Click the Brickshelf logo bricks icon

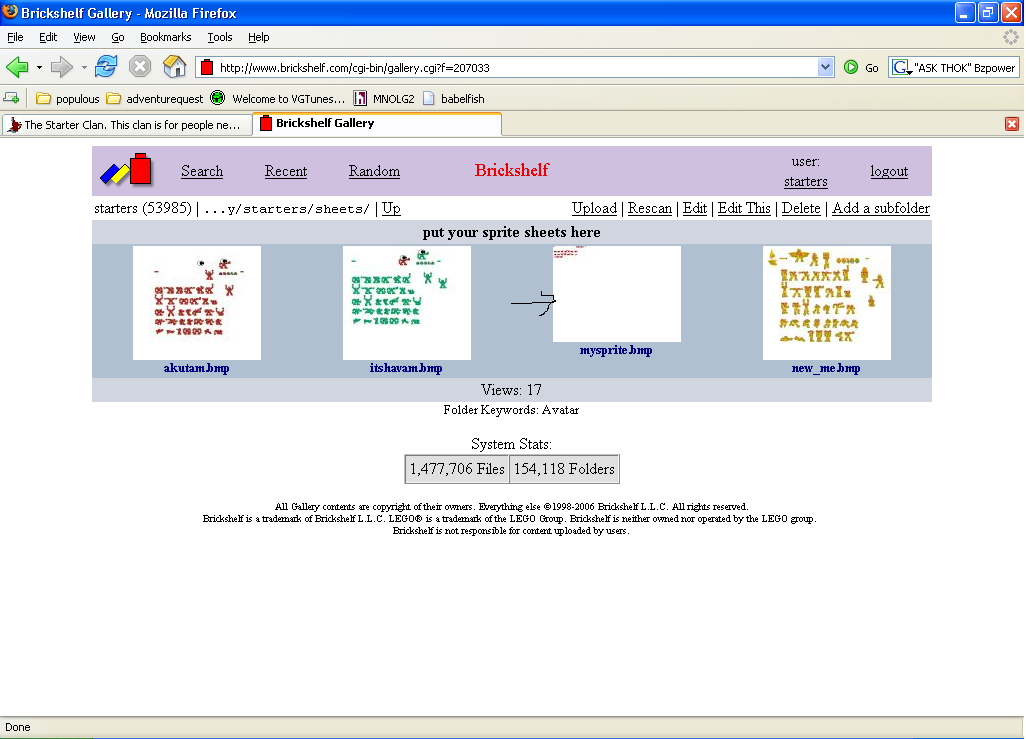[x=126, y=170]
